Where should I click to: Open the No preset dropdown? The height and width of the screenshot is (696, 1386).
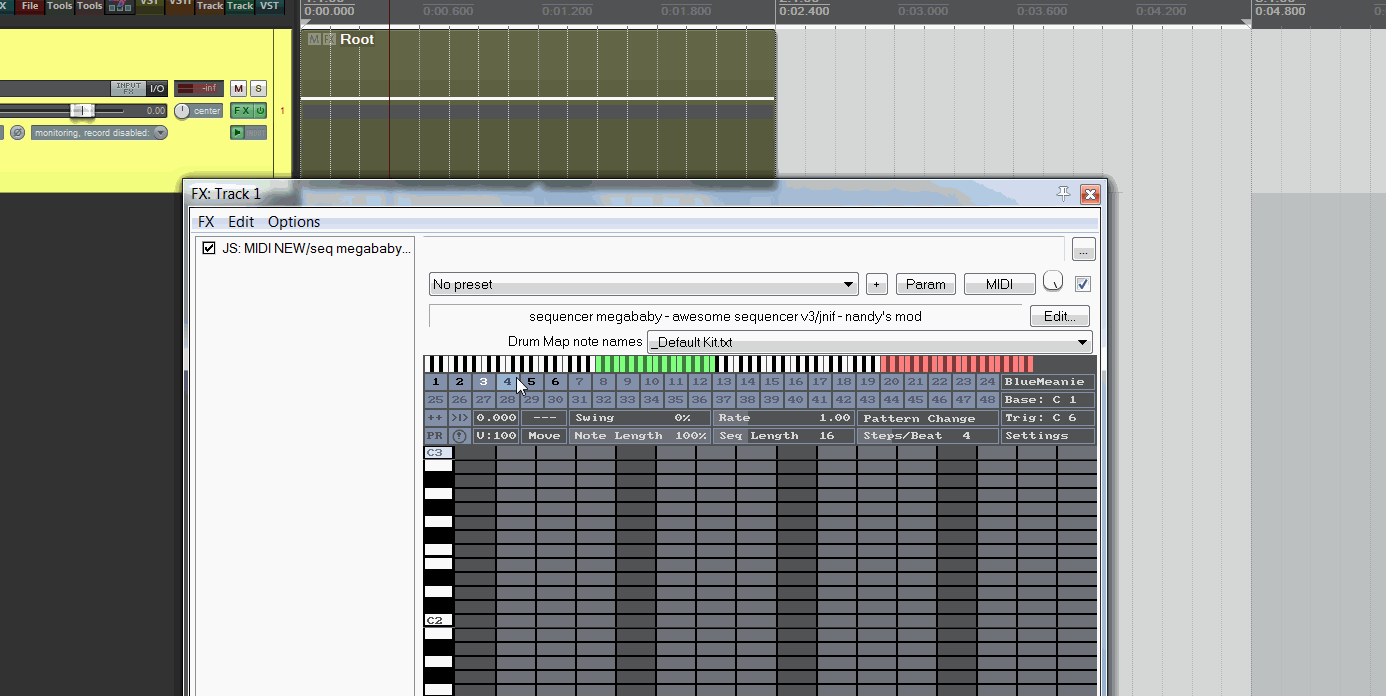(644, 285)
